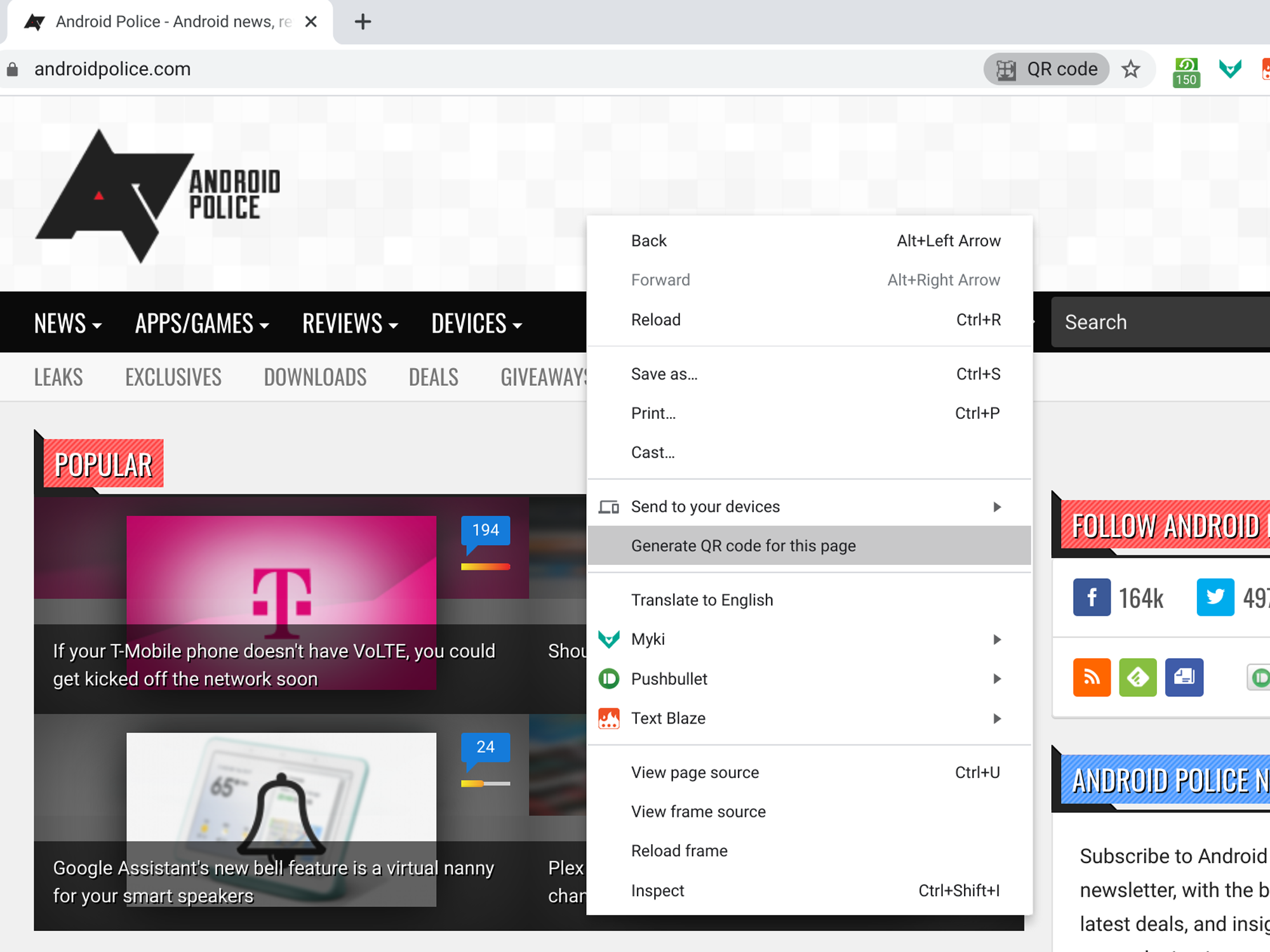
Task: Click the Twitter follow icon
Action: click(1215, 597)
